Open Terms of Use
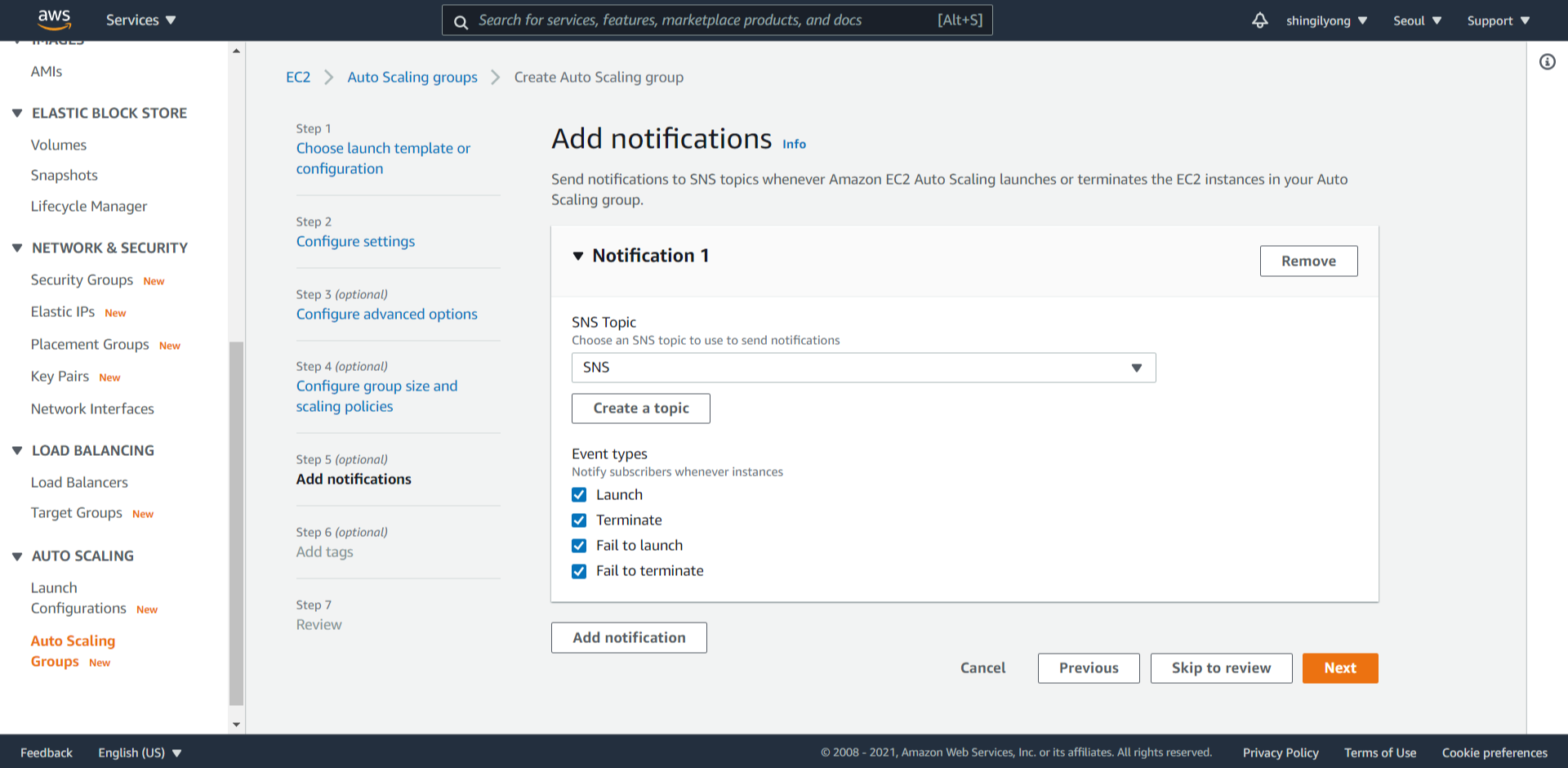 (x=1380, y=752)
